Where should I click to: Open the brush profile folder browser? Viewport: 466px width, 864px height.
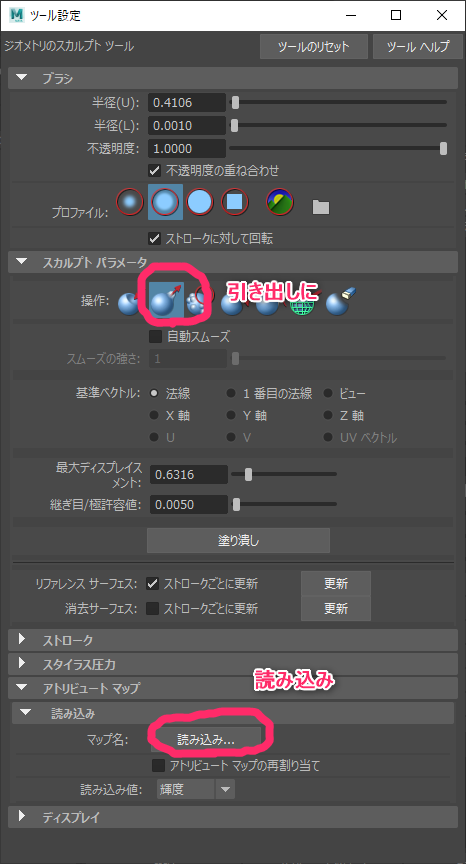click(321, 207)
